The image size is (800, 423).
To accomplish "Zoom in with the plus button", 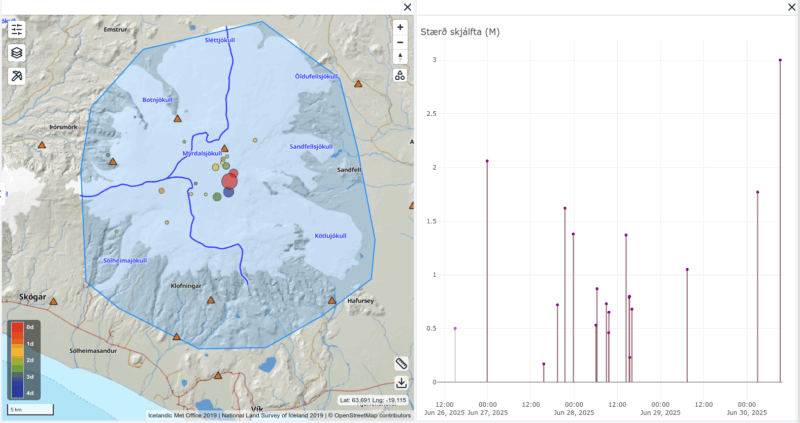I will tap(400, 28).
